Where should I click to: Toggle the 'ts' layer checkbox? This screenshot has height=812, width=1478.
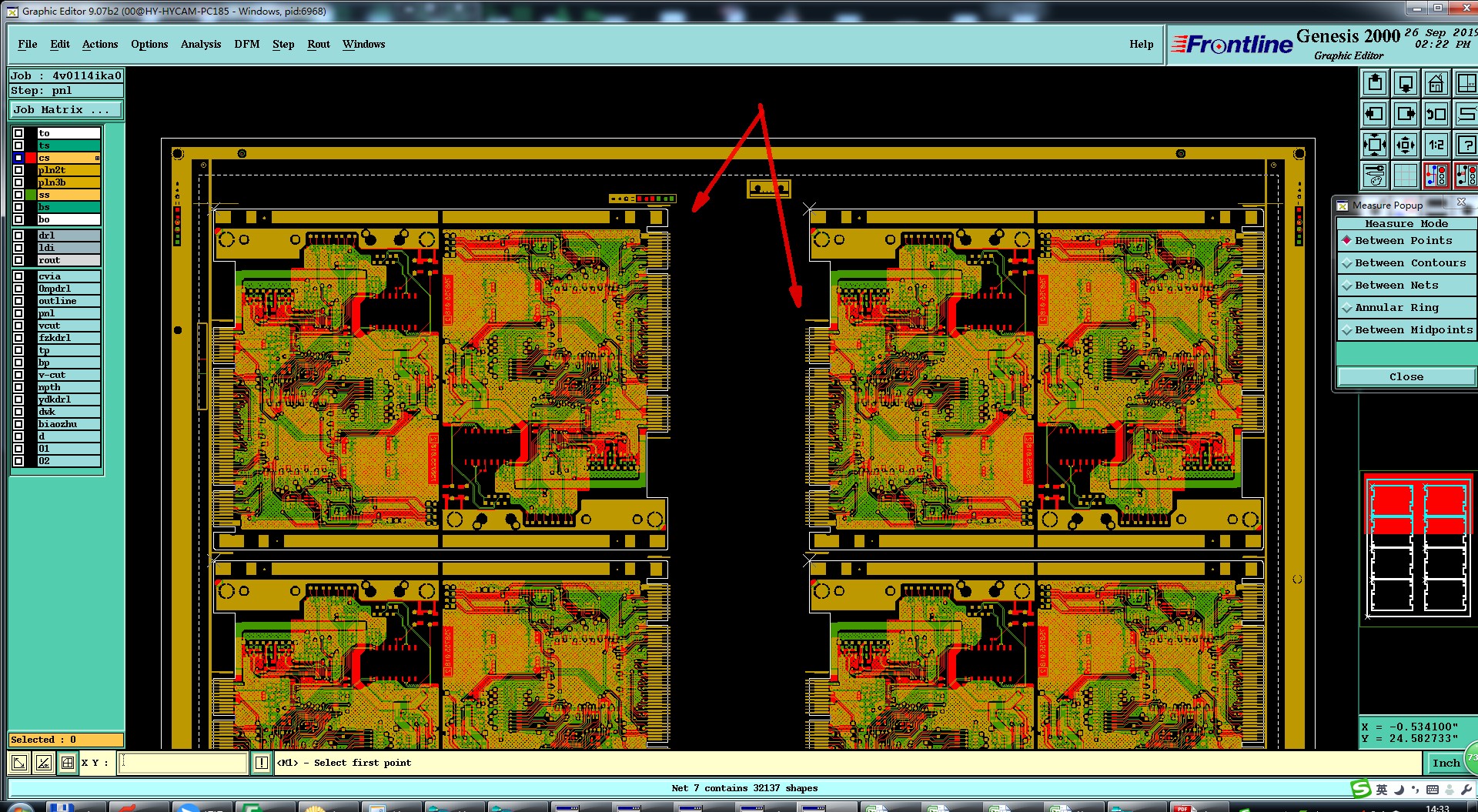click(18, 145)
